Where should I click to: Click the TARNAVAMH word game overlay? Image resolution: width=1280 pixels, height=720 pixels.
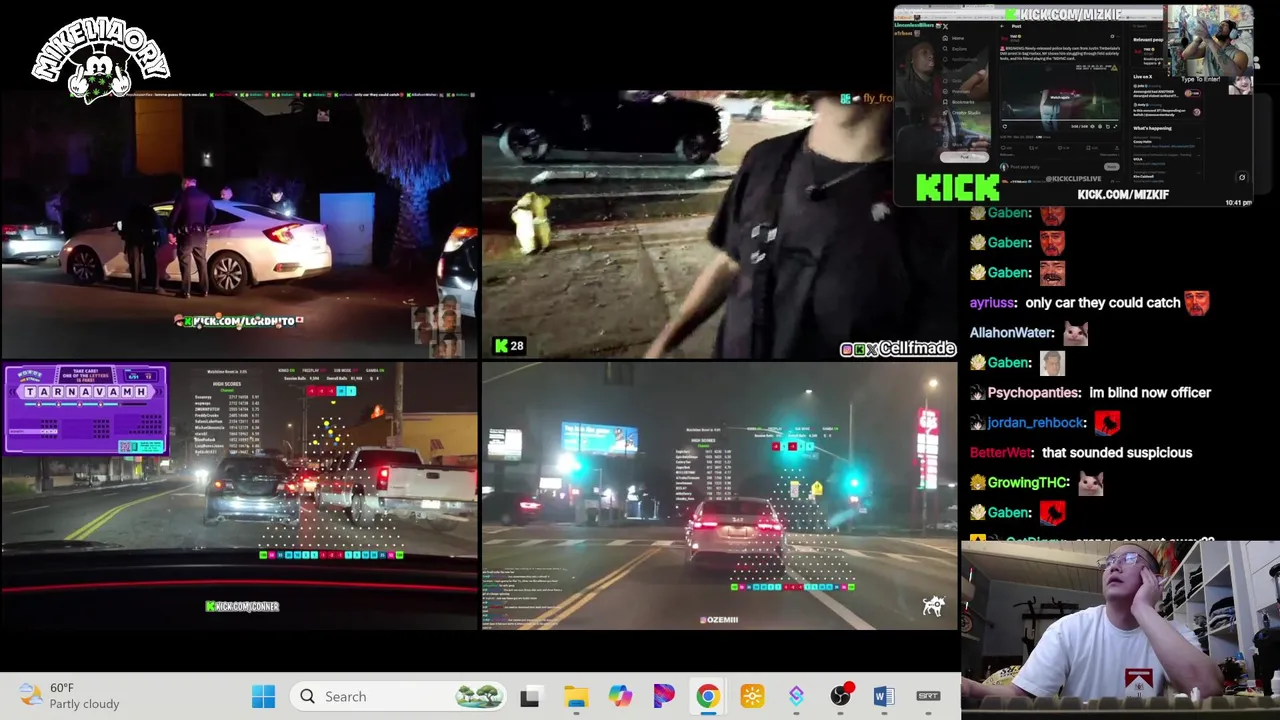(86, 409)
